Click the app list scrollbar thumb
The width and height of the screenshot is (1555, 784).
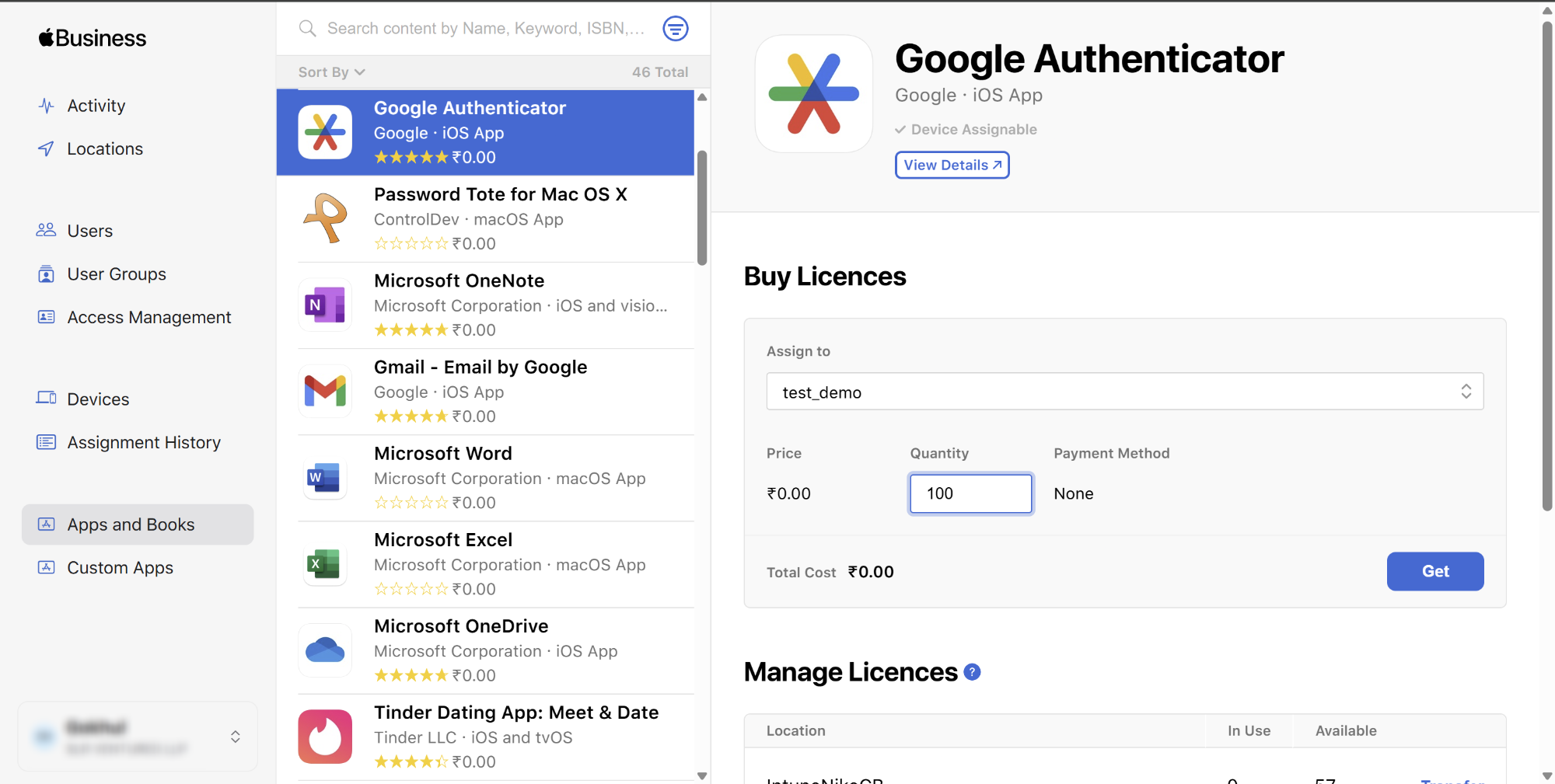[702, 207]
